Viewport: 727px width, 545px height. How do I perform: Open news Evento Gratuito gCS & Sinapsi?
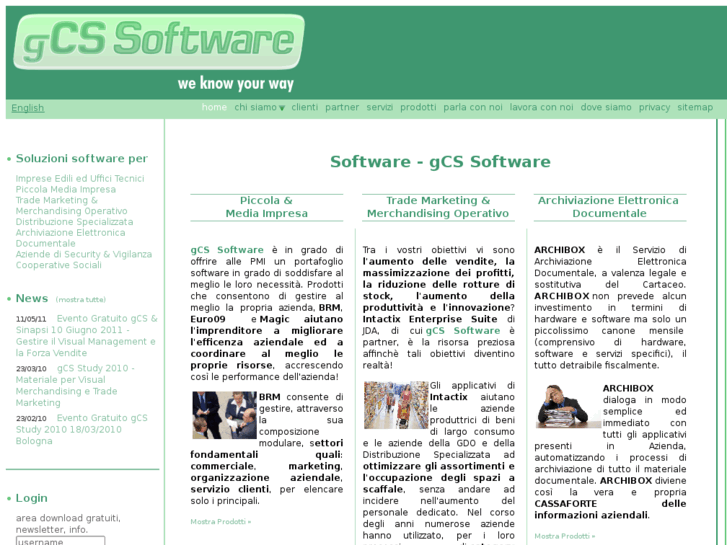coord(86,336)
